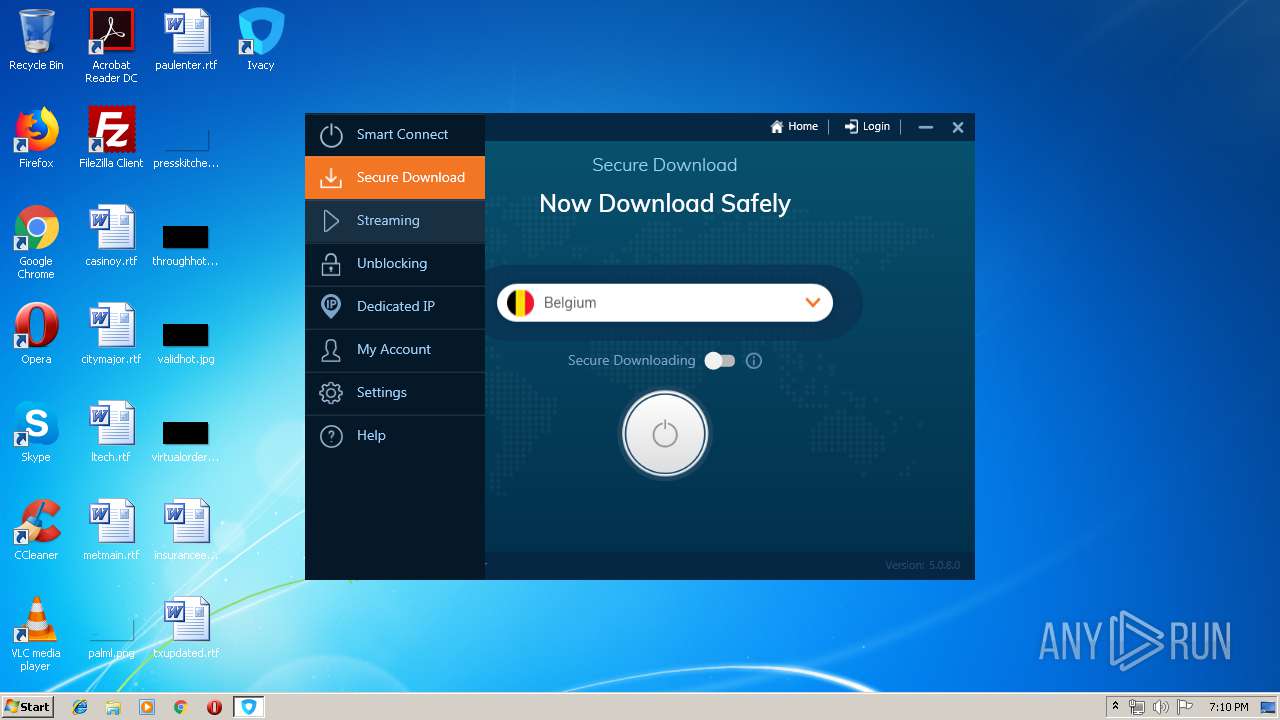This screenshot has height=720, width=1280.
Task: Select the CCleaner desktop icon
Action: (36, 531)
